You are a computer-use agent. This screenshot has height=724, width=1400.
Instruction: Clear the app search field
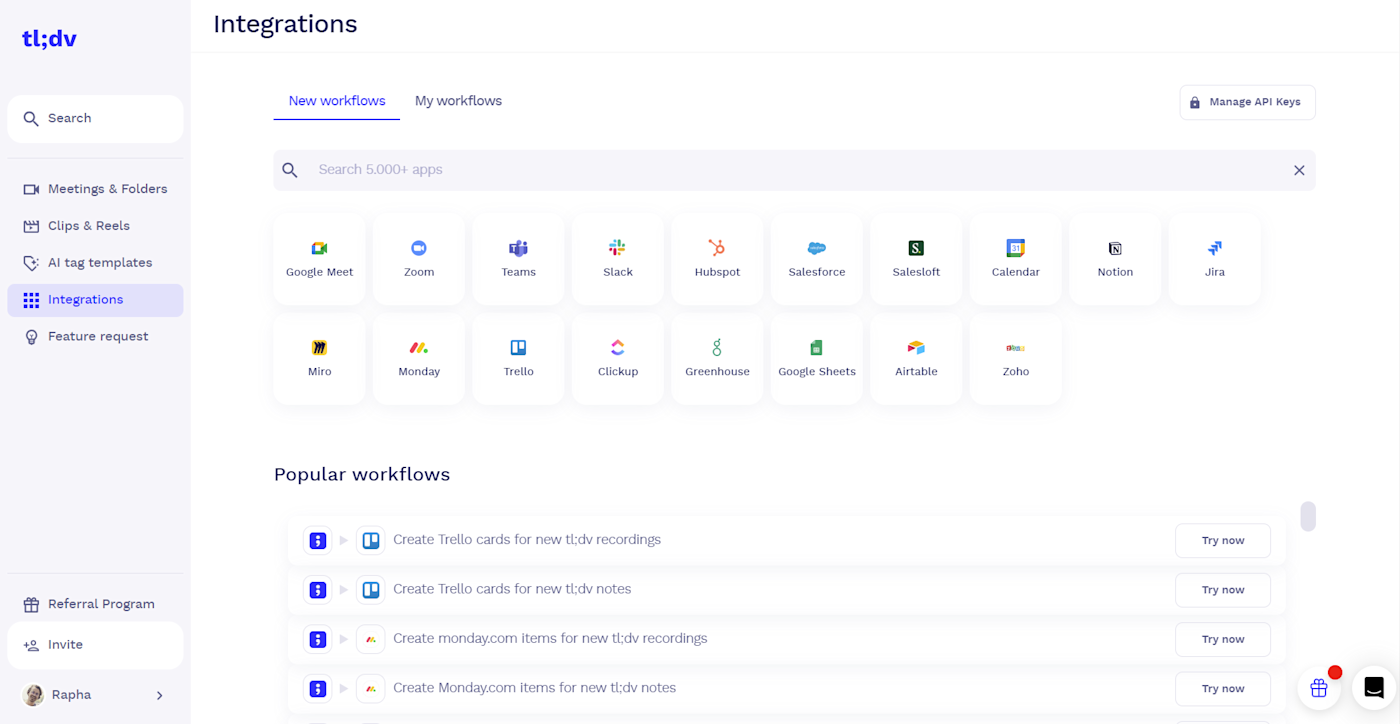[1299, 170]
